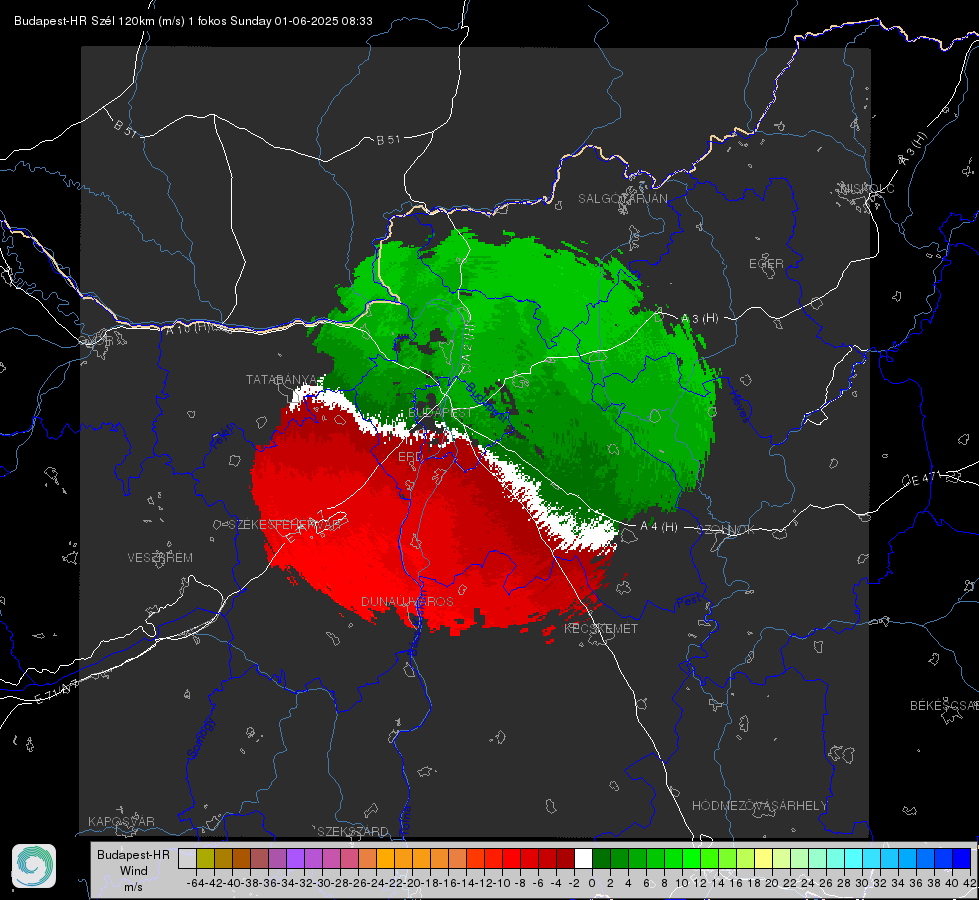The height and width of the screenshot is (900, 979).
Task: Select the HODMEZOVASARHELY label
Action: click(x=759, y=806)
